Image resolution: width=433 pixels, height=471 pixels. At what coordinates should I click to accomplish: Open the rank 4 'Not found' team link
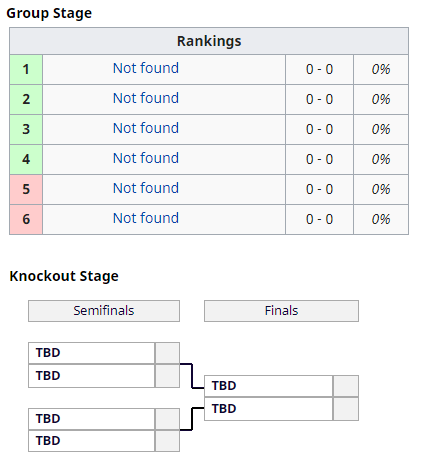click(146, 158)
